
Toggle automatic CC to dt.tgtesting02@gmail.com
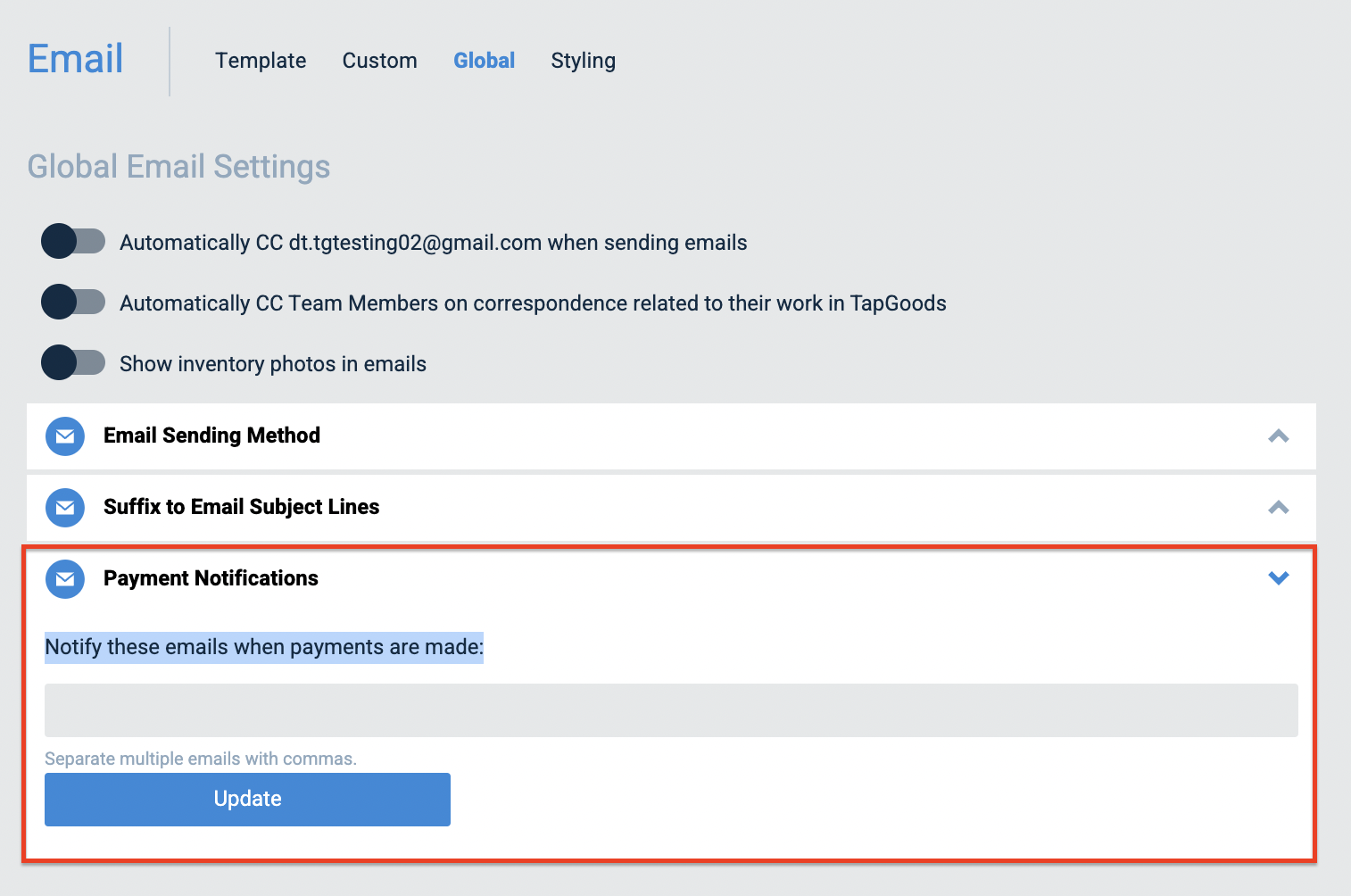pyautogui.click(x=73, y=241)
